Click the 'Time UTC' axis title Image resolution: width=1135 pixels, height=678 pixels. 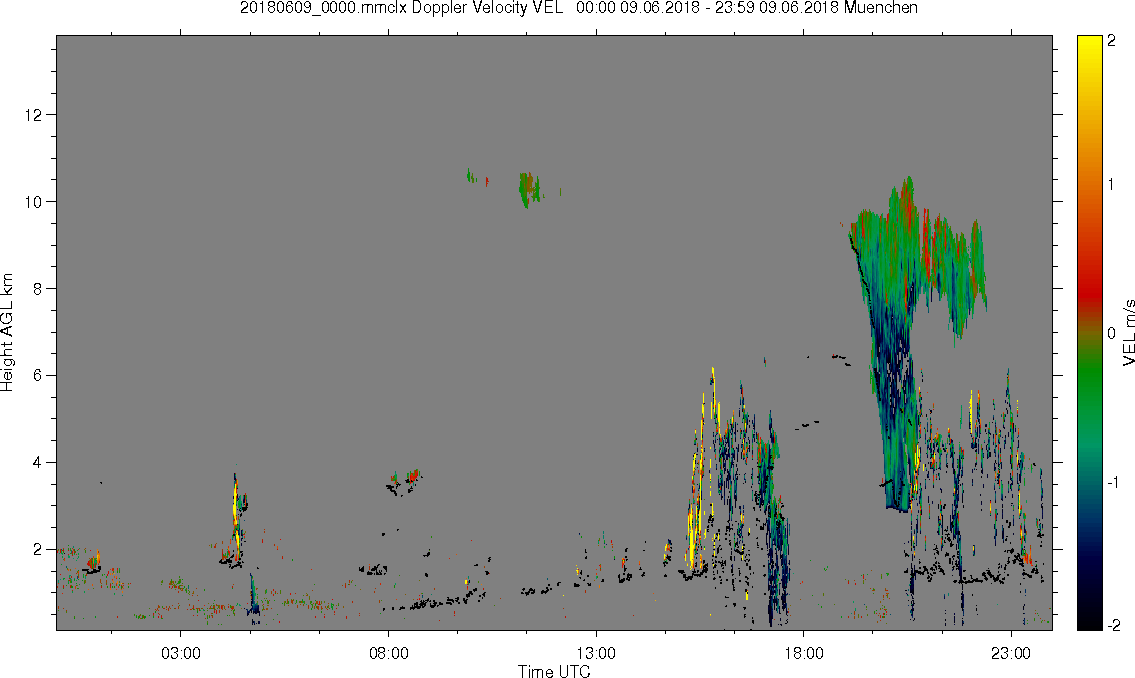[554, 671]
